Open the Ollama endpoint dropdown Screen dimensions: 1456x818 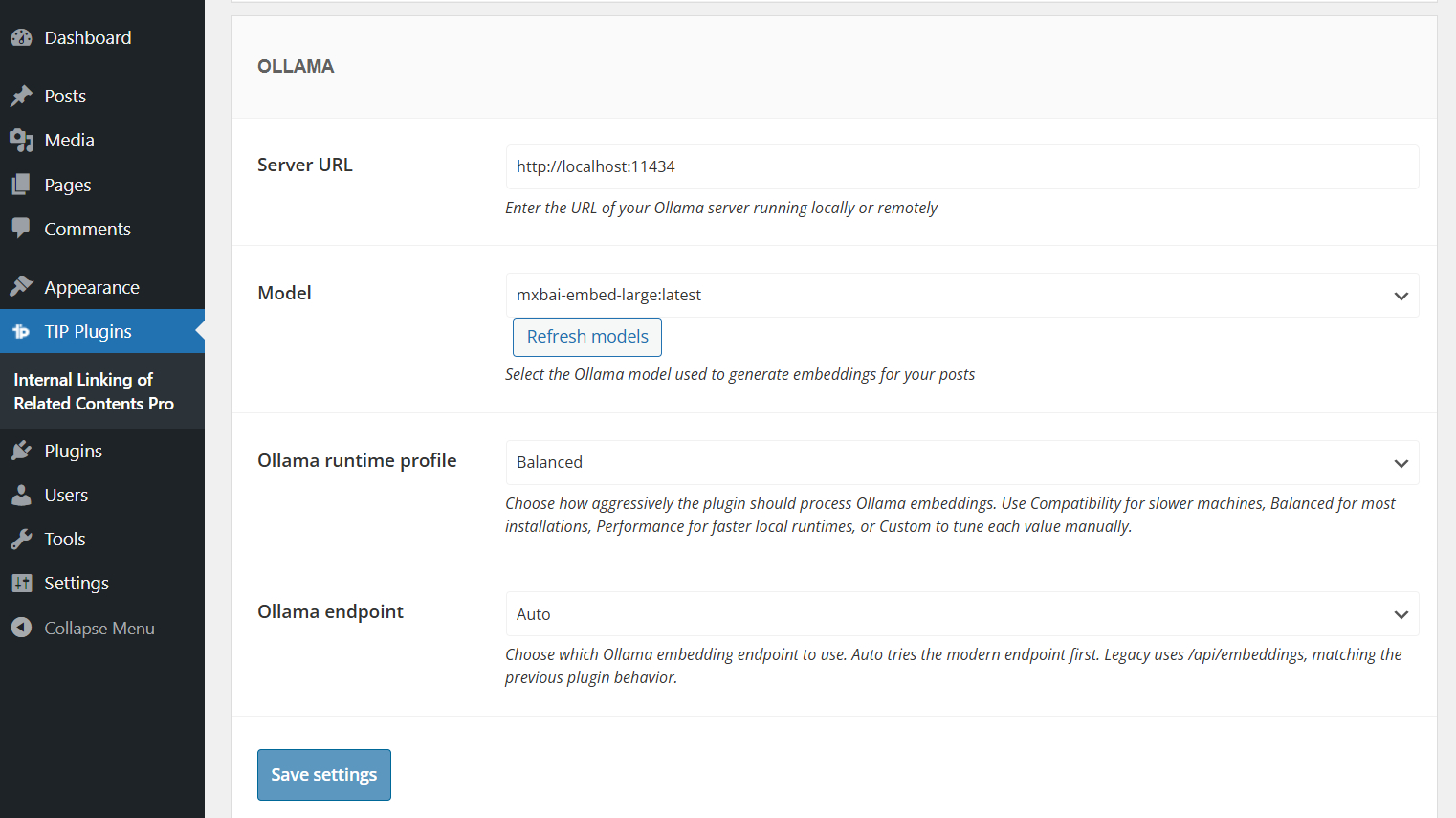(x=961, y=614)
